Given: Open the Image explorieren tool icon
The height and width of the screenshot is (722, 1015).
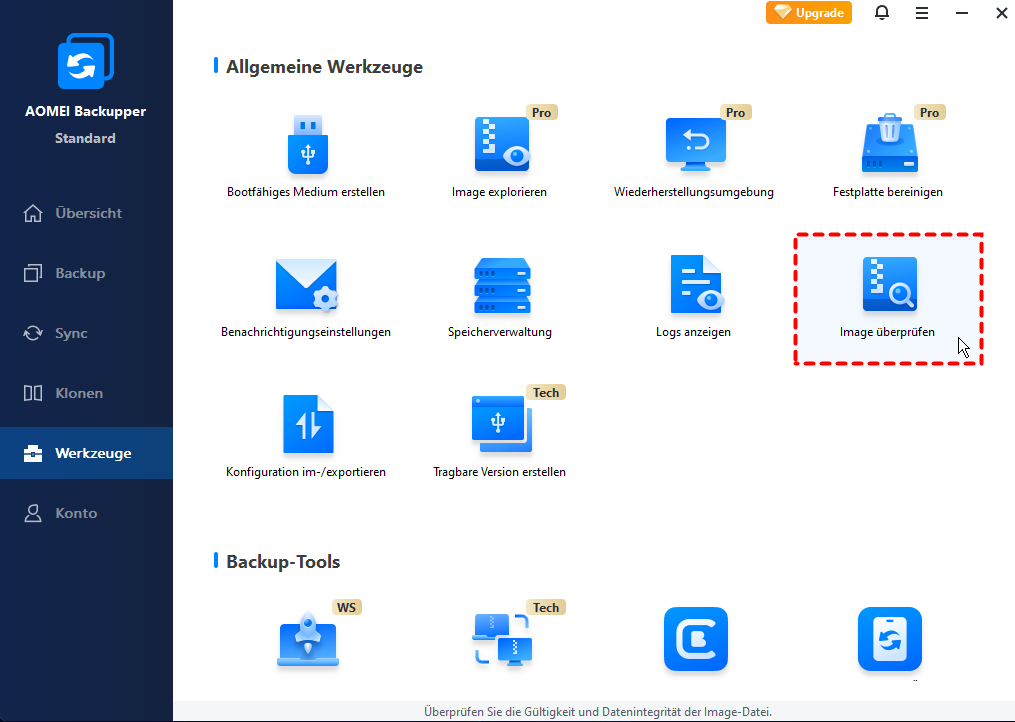Looking at the screenshot, I should (x=502, y=145).
